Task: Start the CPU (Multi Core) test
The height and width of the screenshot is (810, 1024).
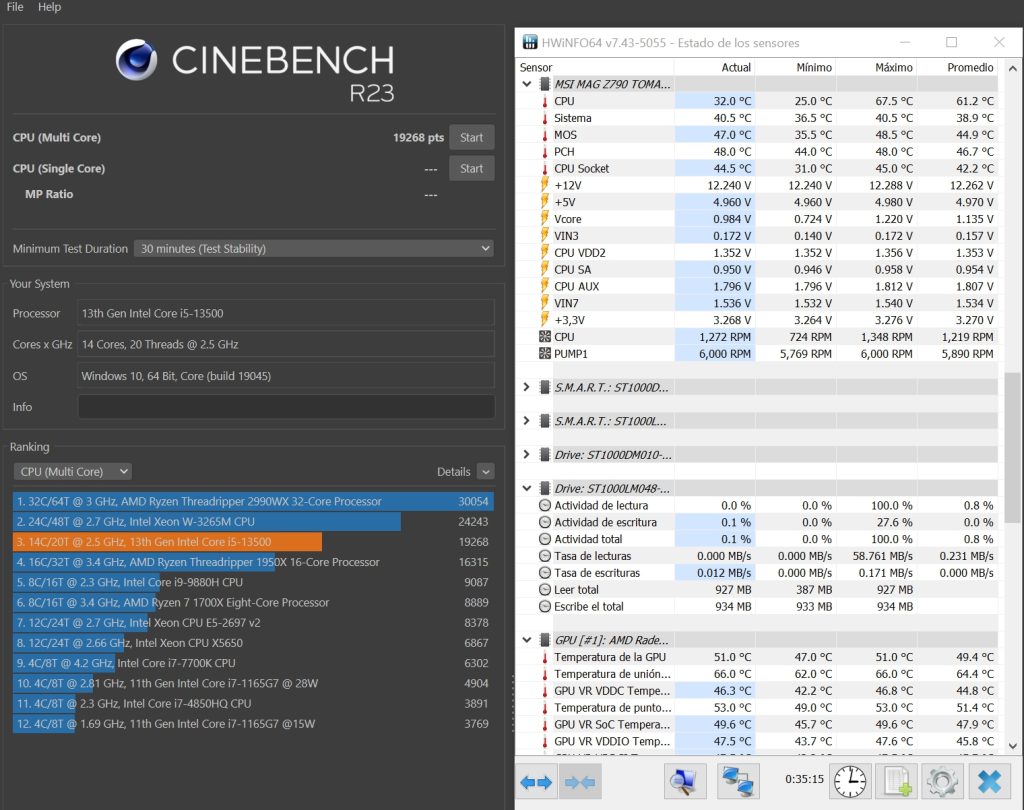Action: 472,138
